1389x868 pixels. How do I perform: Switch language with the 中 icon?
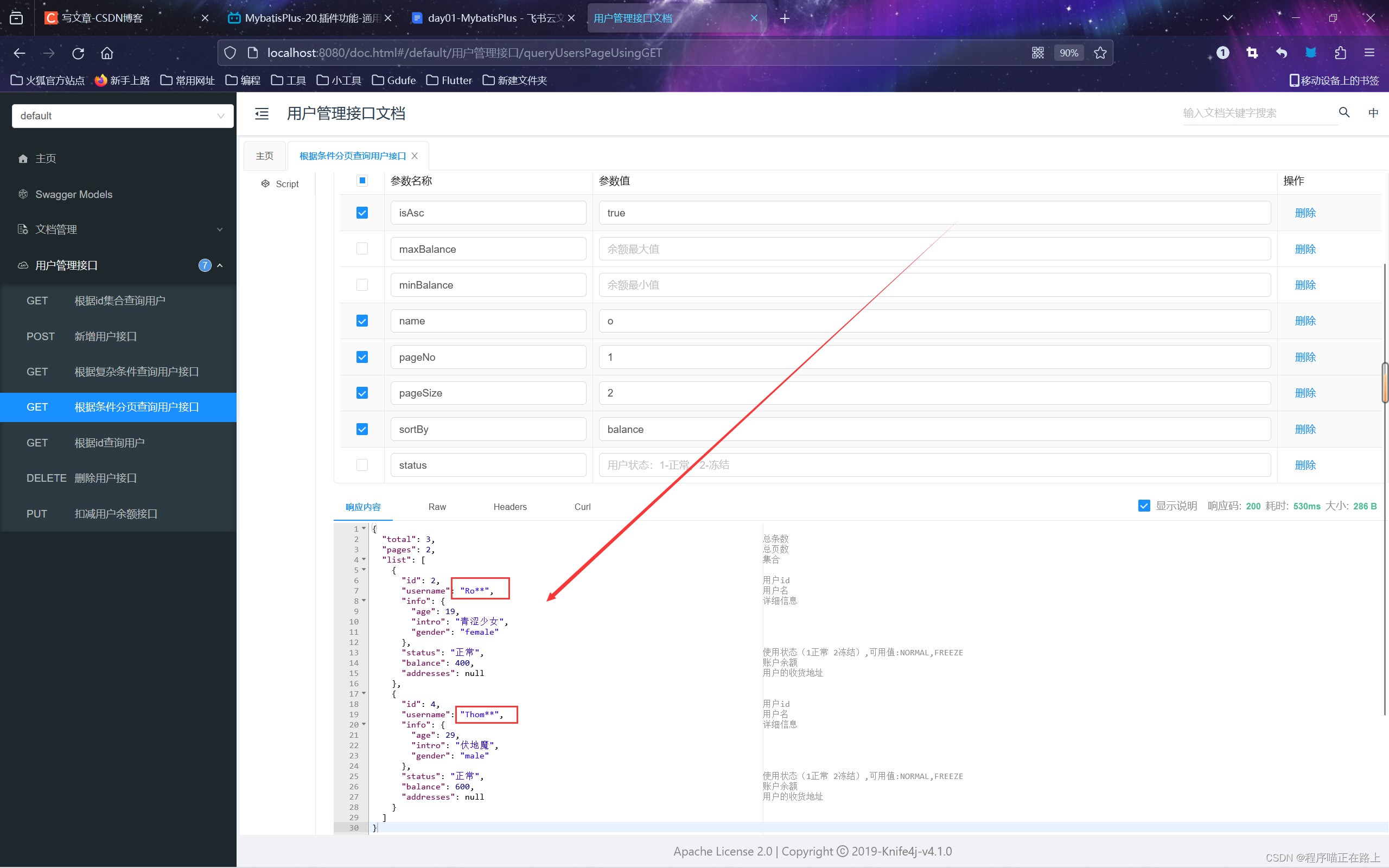(x=1373, y=112)
